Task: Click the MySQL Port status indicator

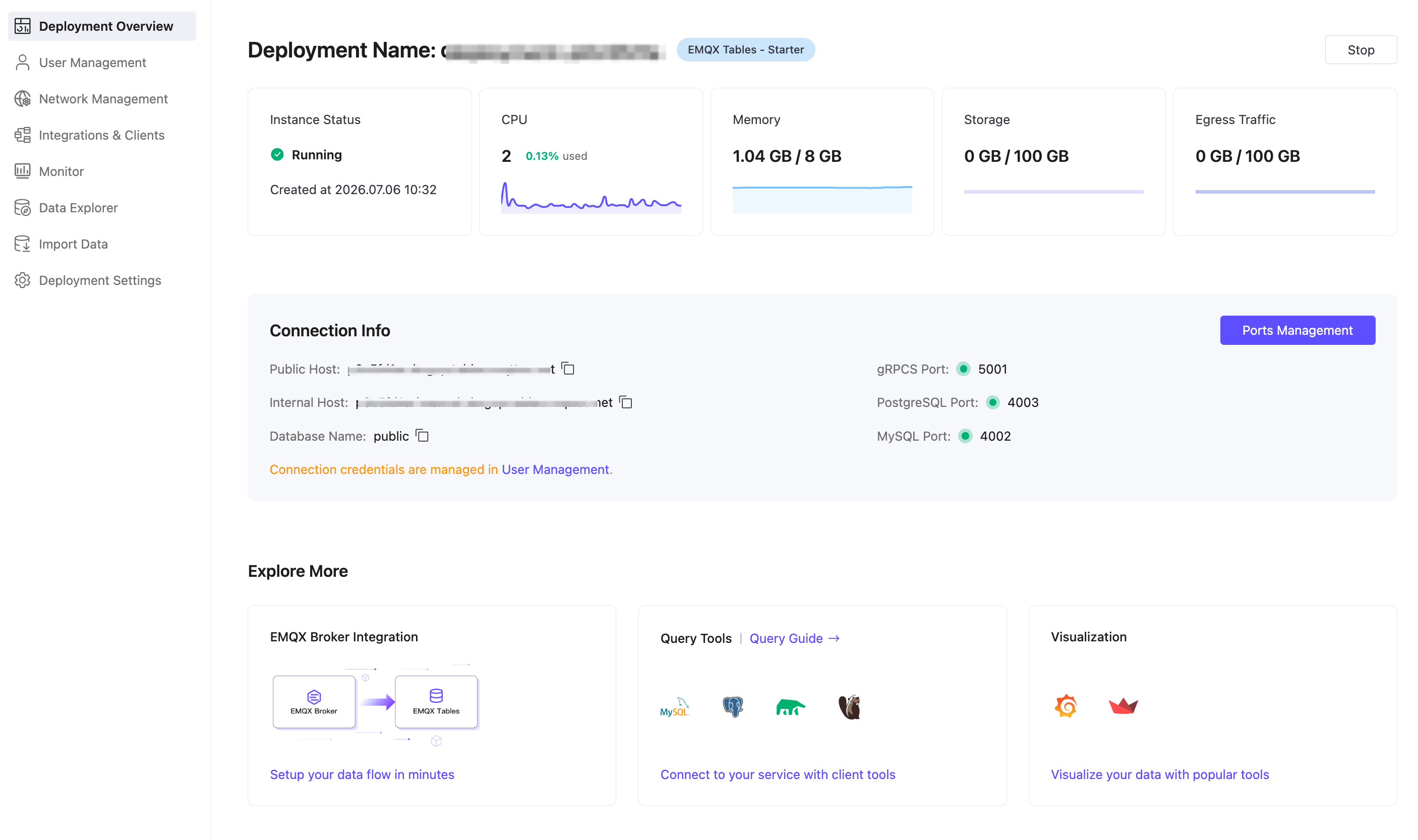Action: click(x=965, y=436)
